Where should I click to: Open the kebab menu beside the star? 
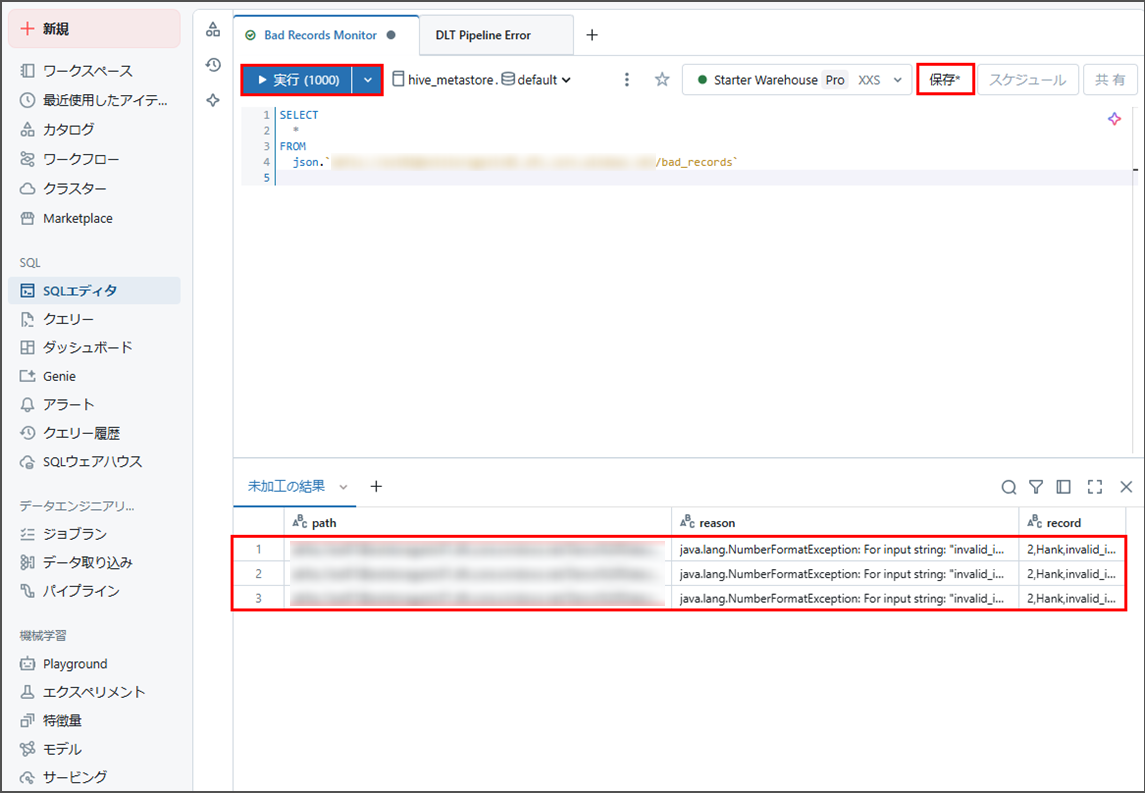(627, 80)
